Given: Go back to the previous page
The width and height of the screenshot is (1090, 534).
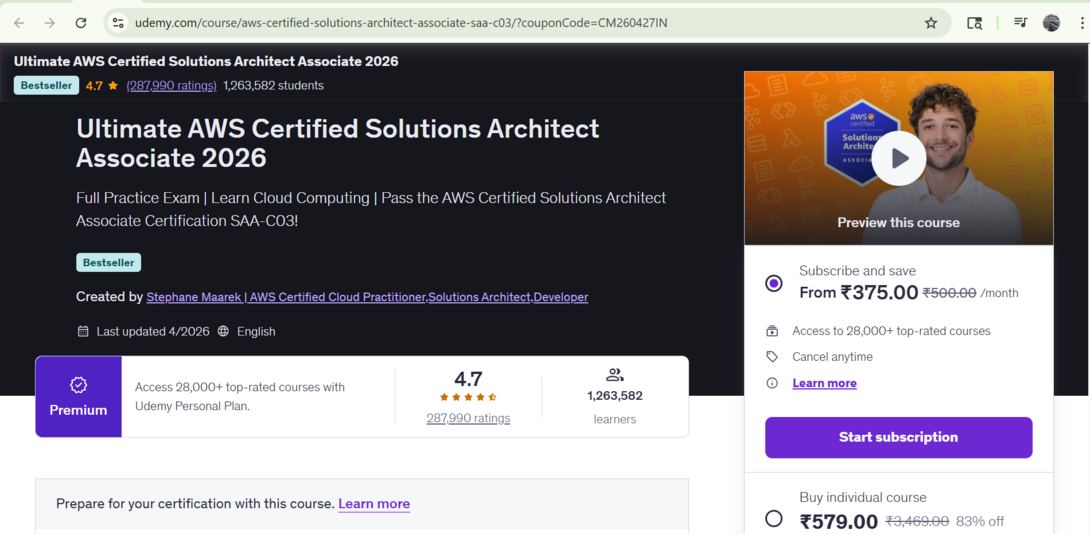Looking at the screenshot, I should [x=19, y=23].
